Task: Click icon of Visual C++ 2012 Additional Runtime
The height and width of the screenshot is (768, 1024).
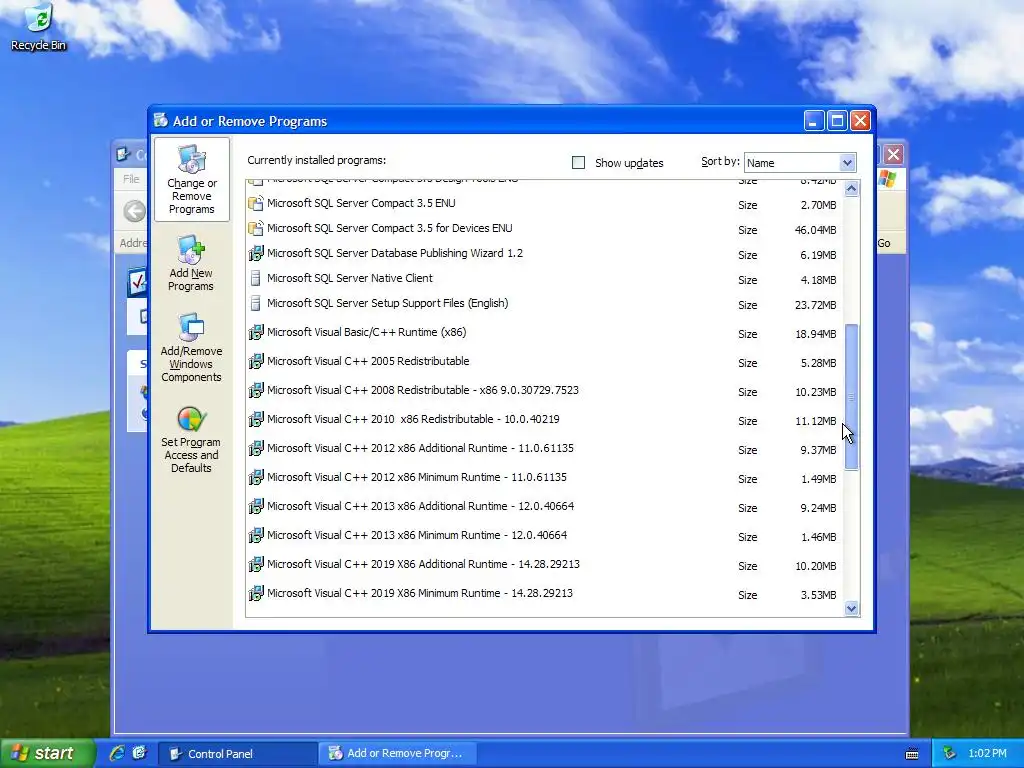Action: (x=255, y=449)
